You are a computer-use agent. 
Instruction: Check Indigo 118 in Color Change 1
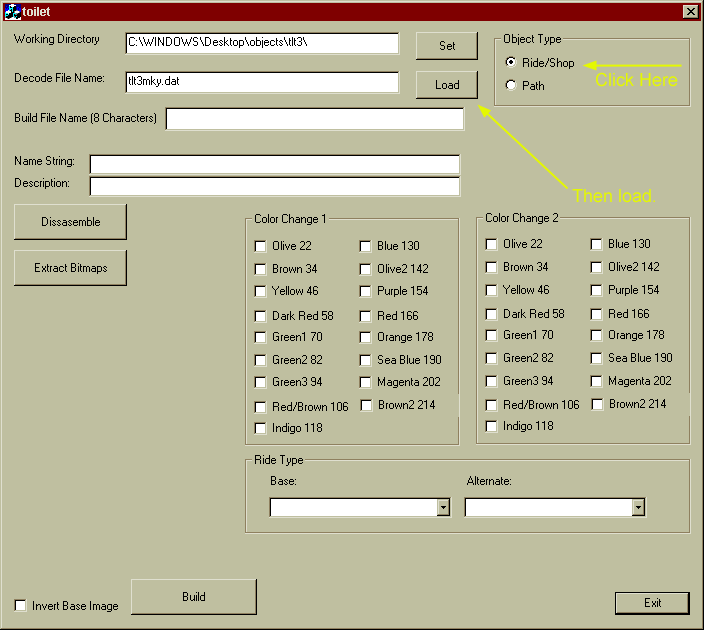[x=260, y=428]
